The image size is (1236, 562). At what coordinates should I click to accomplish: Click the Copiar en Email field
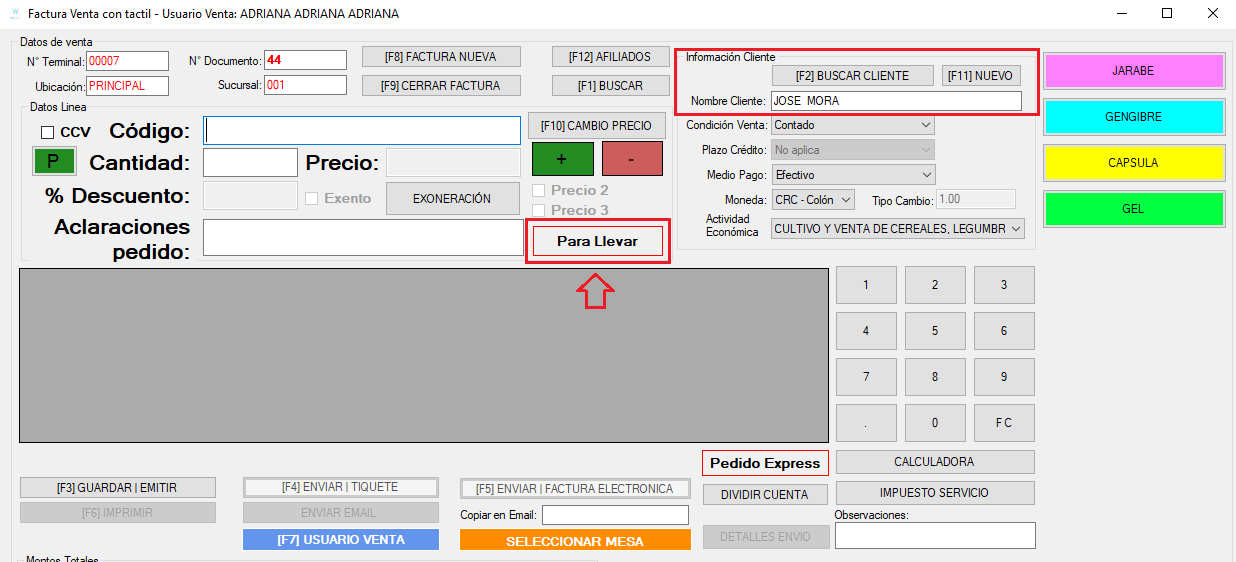tap(615, 515)
